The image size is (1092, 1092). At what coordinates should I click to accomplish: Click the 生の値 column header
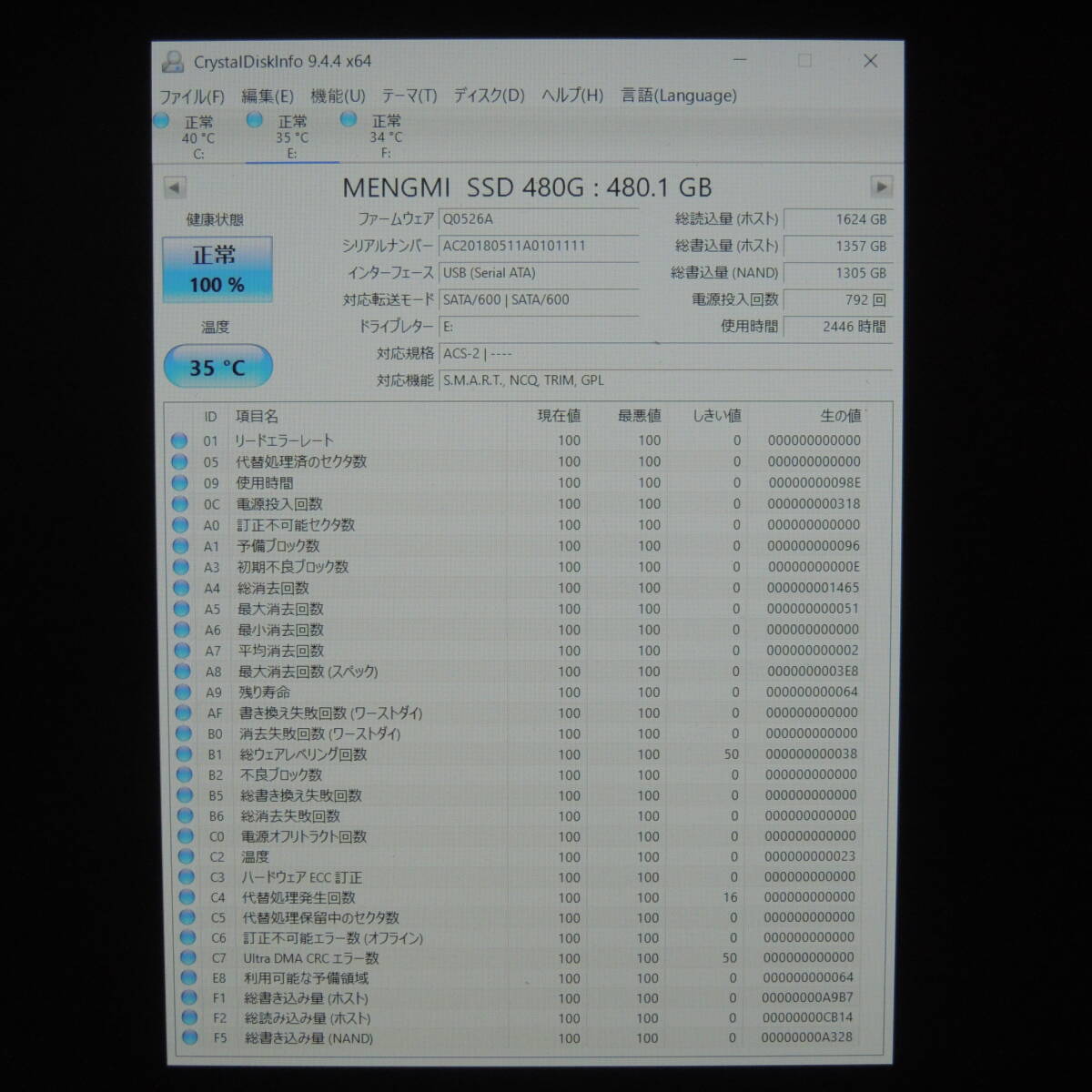pos(840,416)
